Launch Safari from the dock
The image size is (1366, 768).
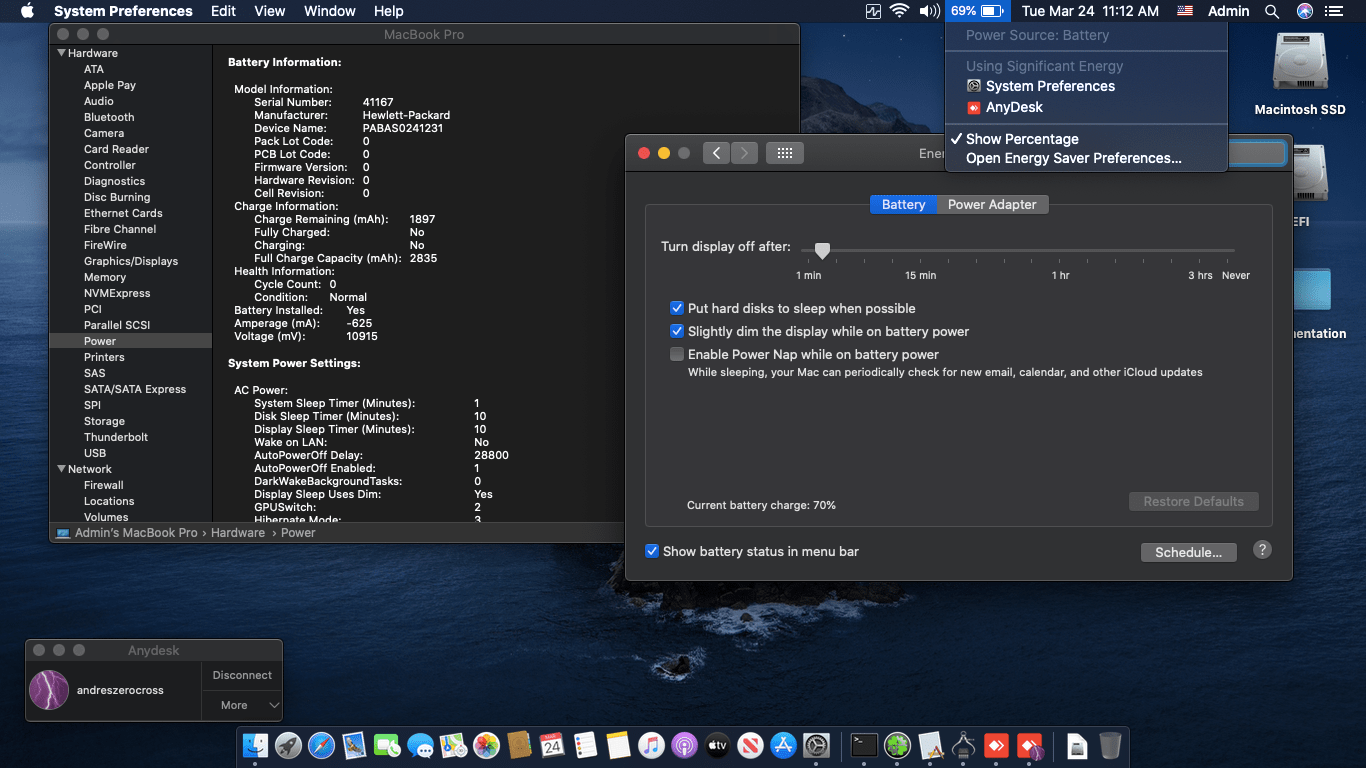coord(321,745)
